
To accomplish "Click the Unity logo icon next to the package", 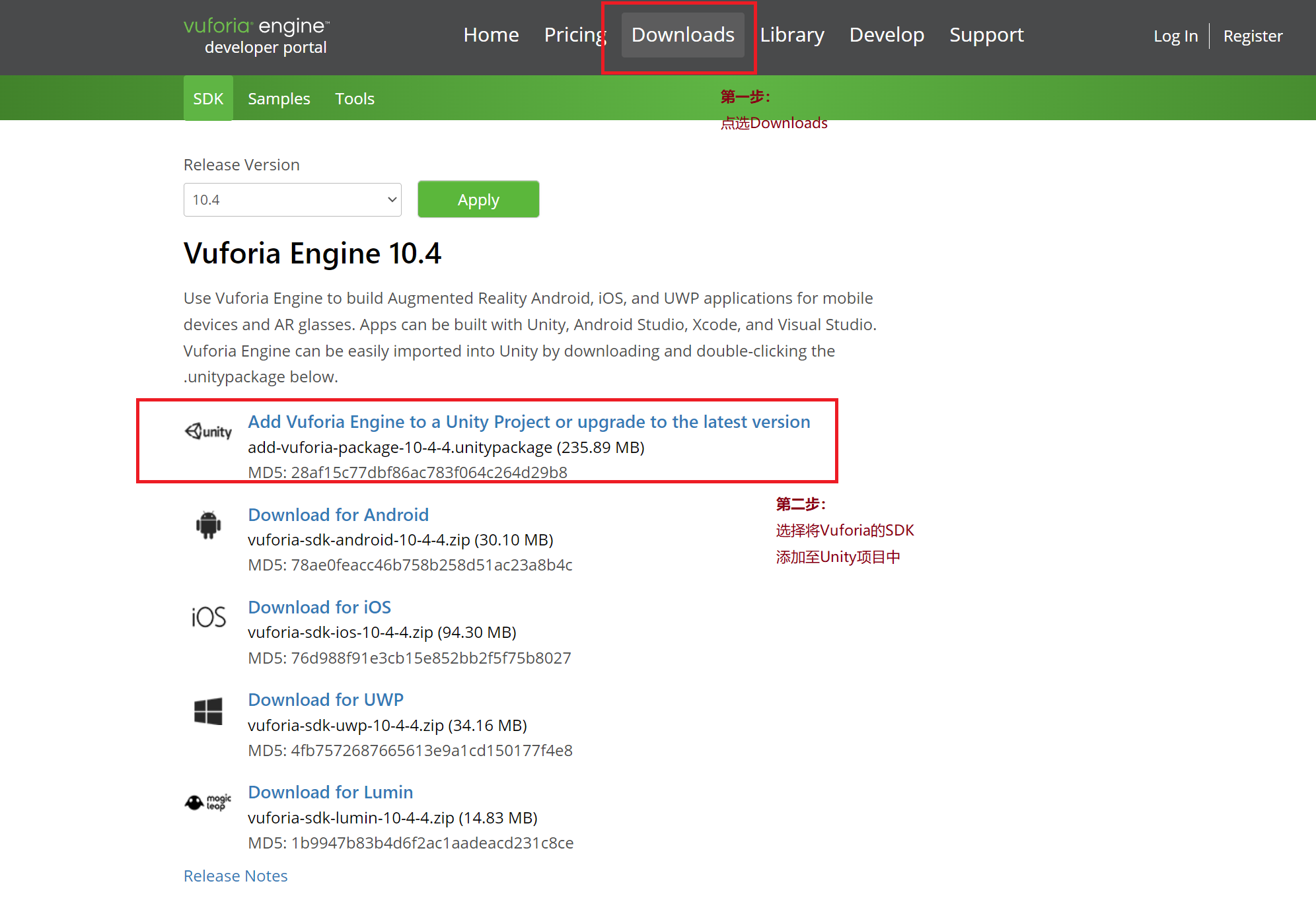I will click(x=207, y=431).
